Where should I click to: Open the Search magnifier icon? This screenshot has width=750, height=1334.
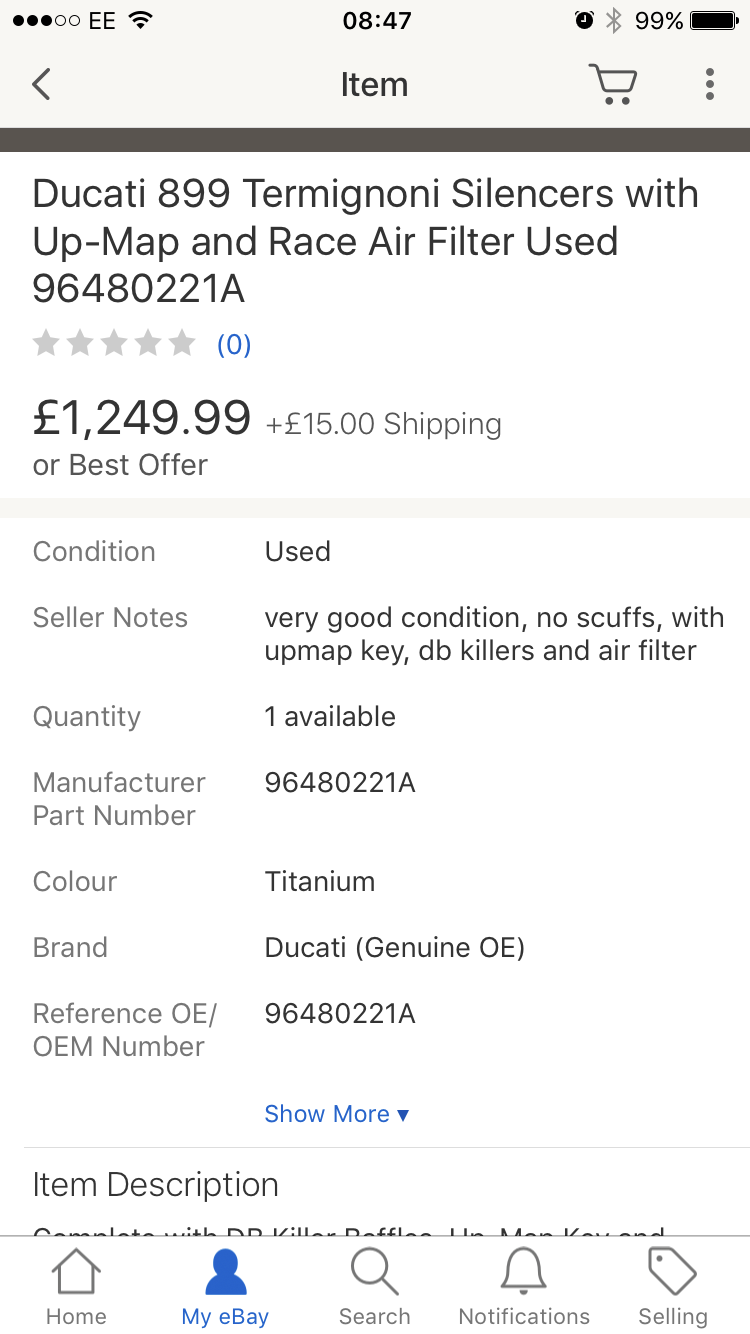click(374, 1273)
